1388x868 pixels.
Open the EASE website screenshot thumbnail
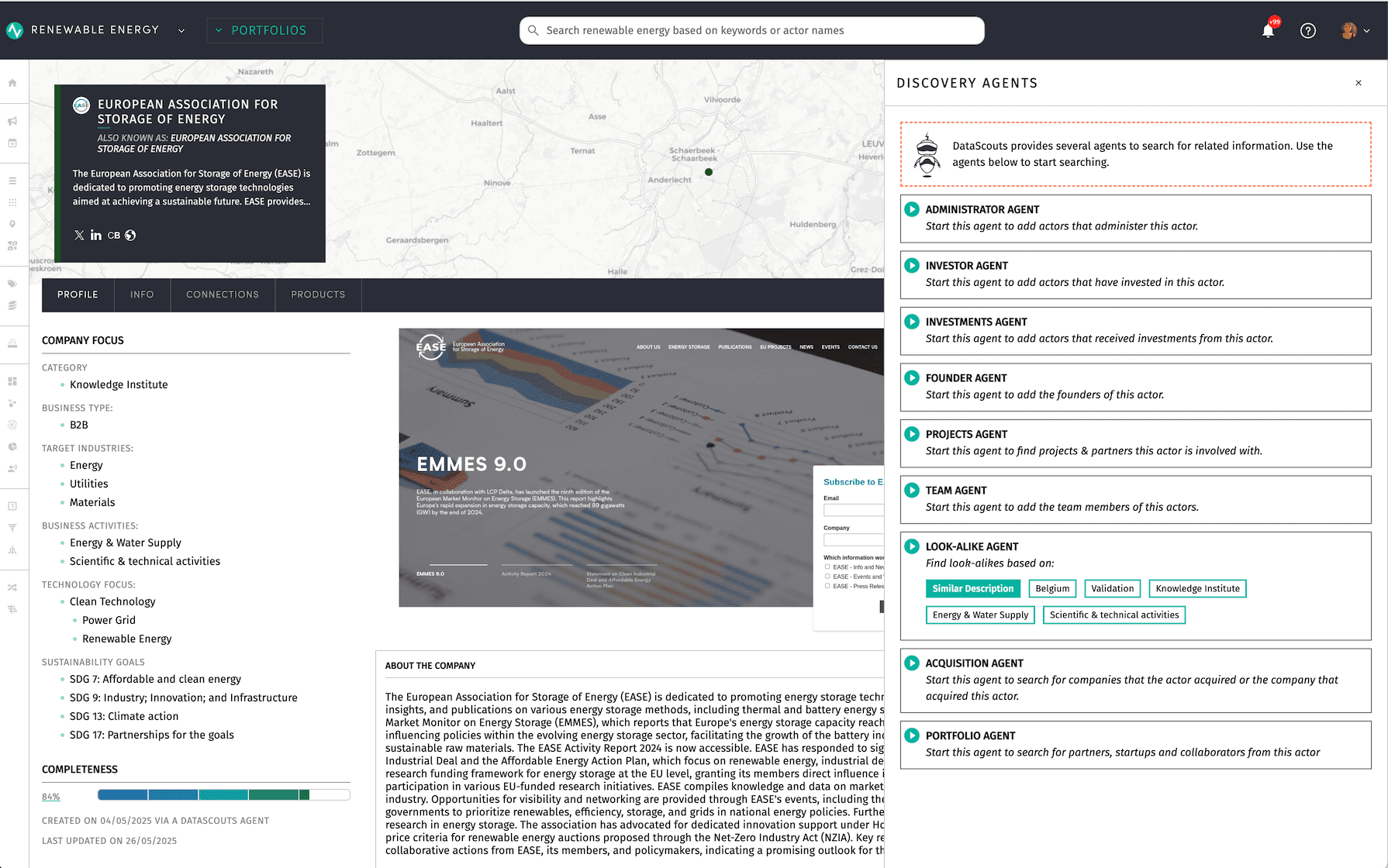click(641, 467)
